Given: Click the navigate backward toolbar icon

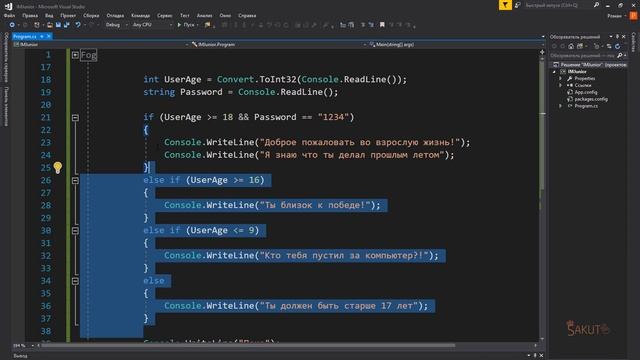Looking at the screenshot, I should (12, 25).
